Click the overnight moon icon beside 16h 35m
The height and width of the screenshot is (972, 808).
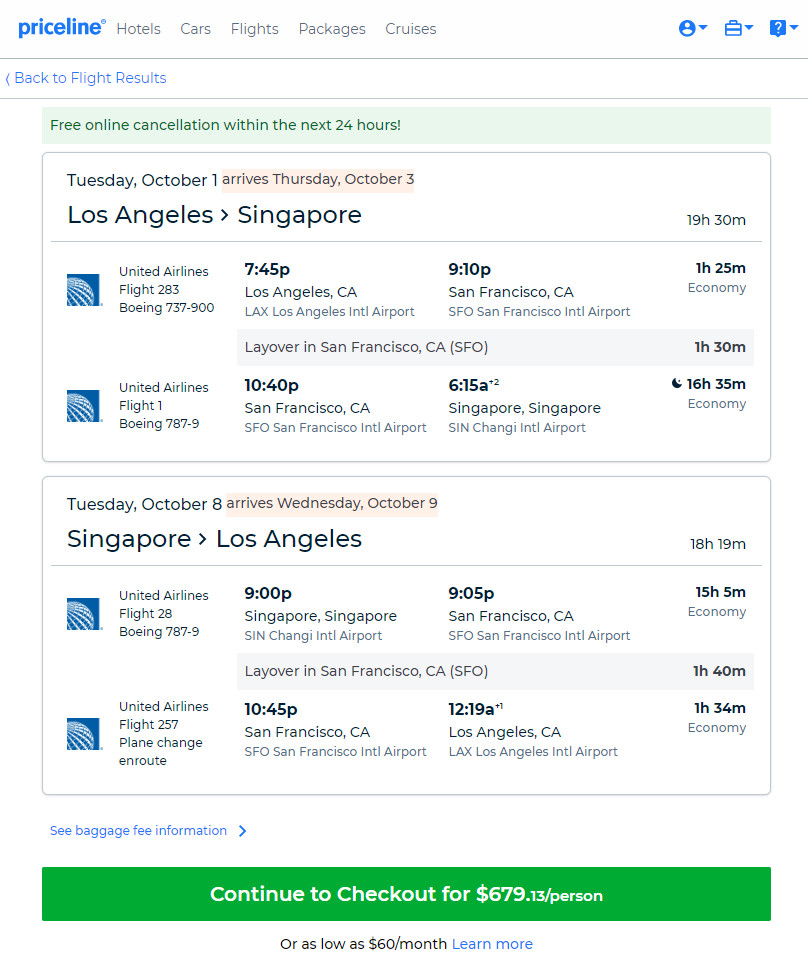click(677, 384)
